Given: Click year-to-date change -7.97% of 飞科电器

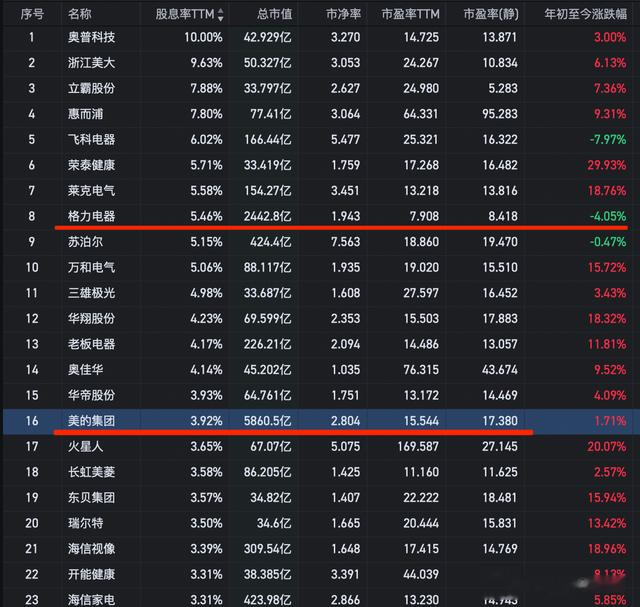Looking at the screenshot, I should click(608, 140).
